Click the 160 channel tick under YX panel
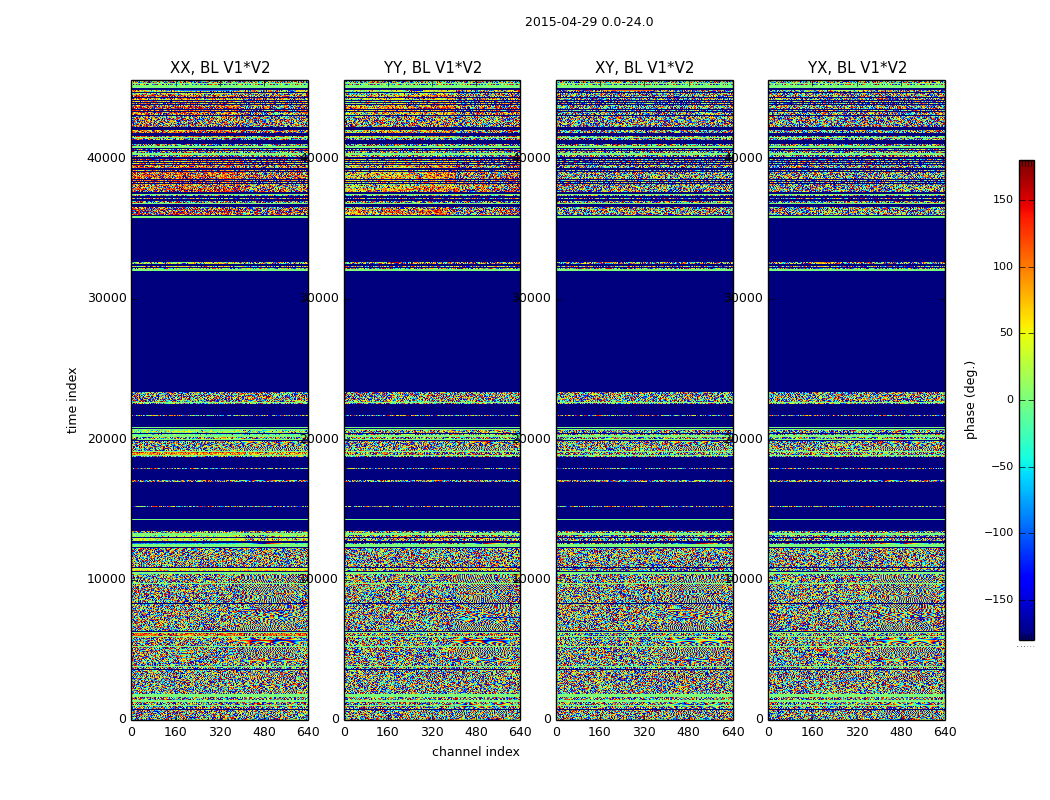Viewport: 1050px width, 800px height. coord(812,732)
